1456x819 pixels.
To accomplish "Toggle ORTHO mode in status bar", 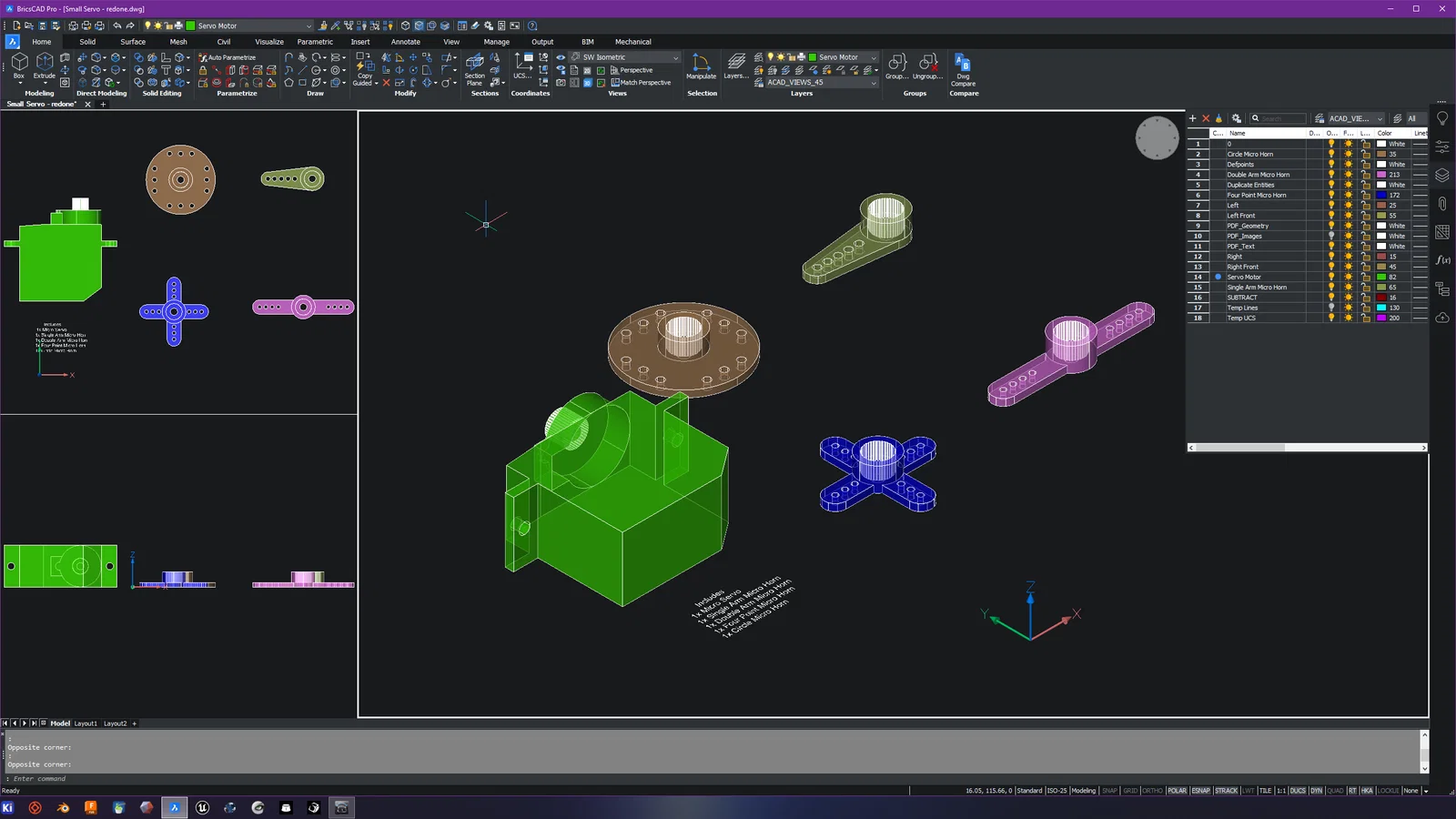I will pos(1152,791).
